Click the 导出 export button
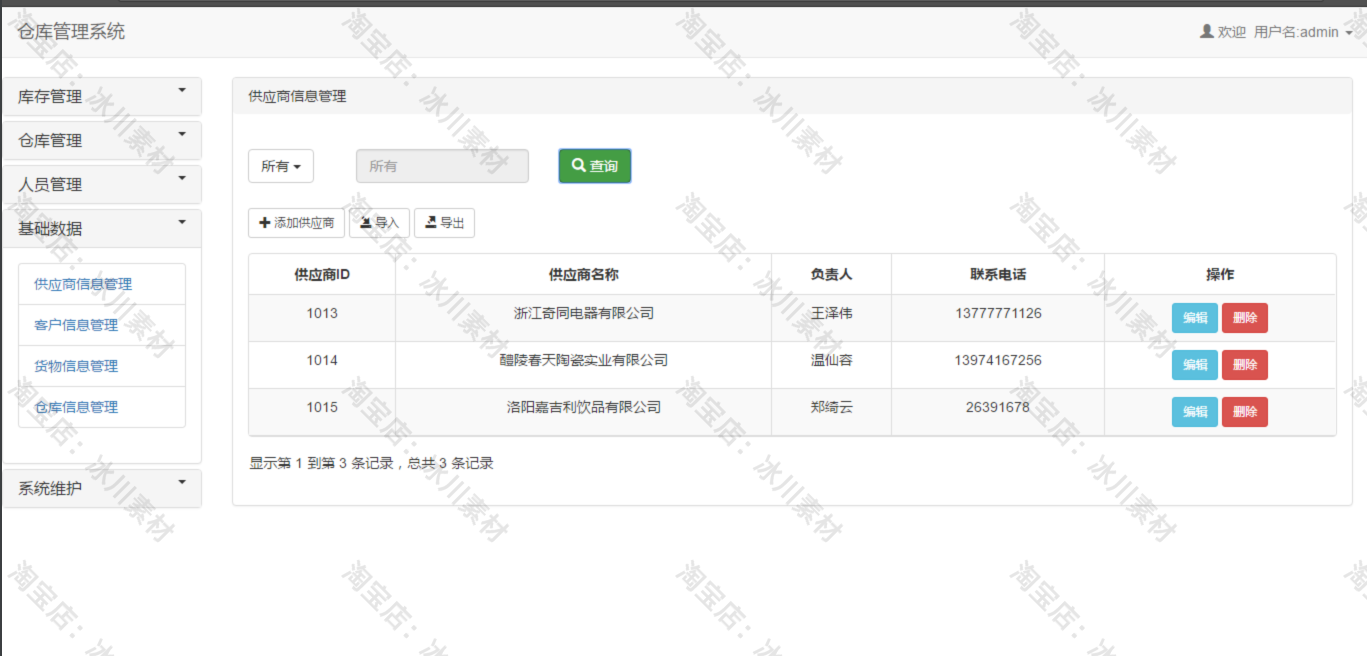Image resolution: width=1367 pixels, height=656 pixels. [x=444, y=223]
